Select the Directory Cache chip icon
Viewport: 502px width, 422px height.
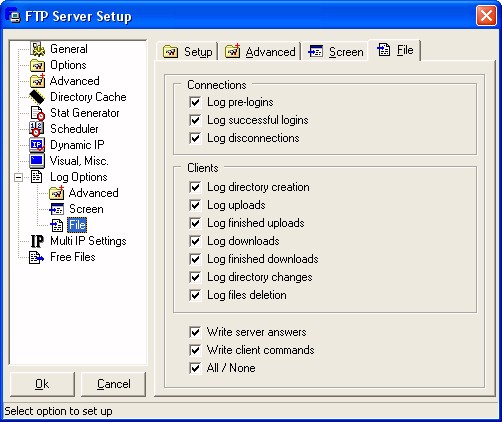click(37, 97)
